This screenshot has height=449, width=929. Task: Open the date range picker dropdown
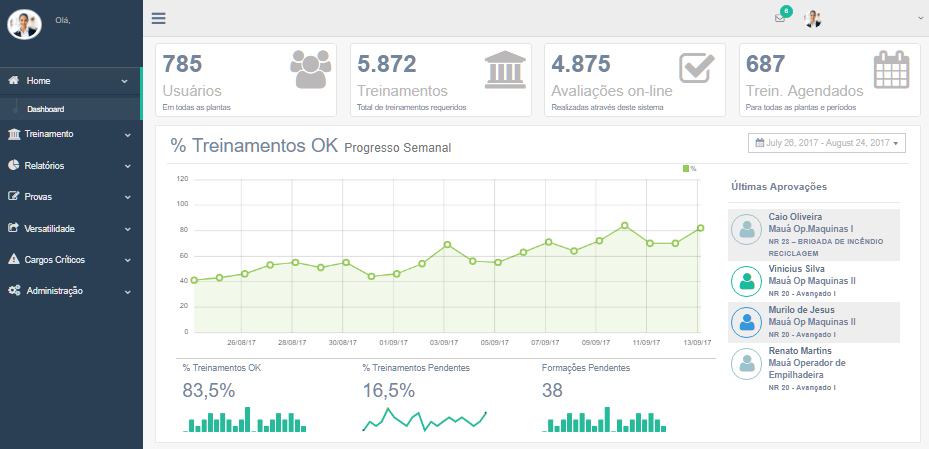(826, 143)
